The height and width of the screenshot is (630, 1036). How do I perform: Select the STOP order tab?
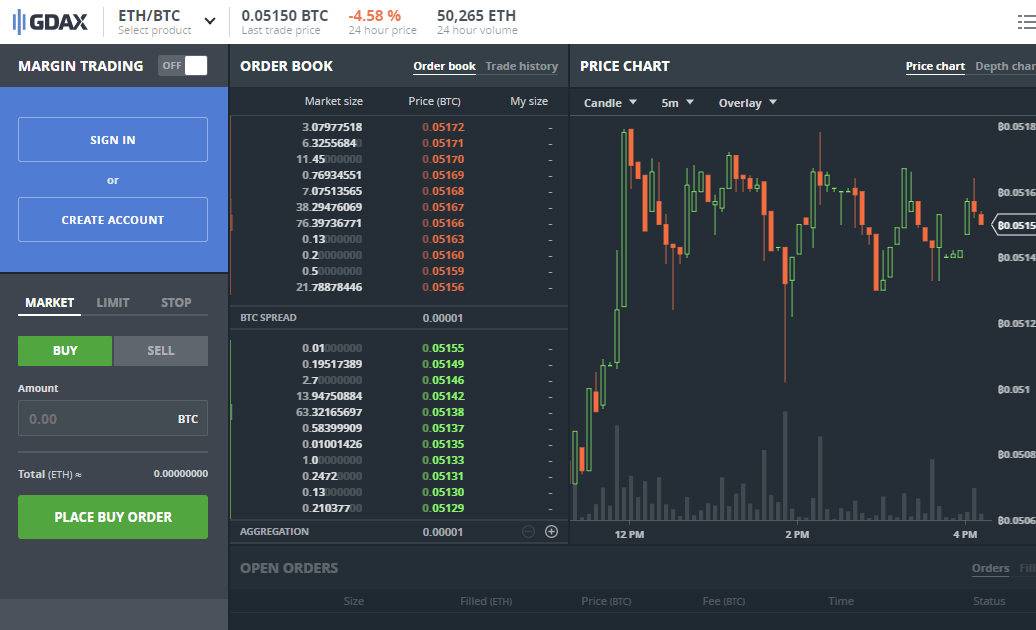click(176, 302)
